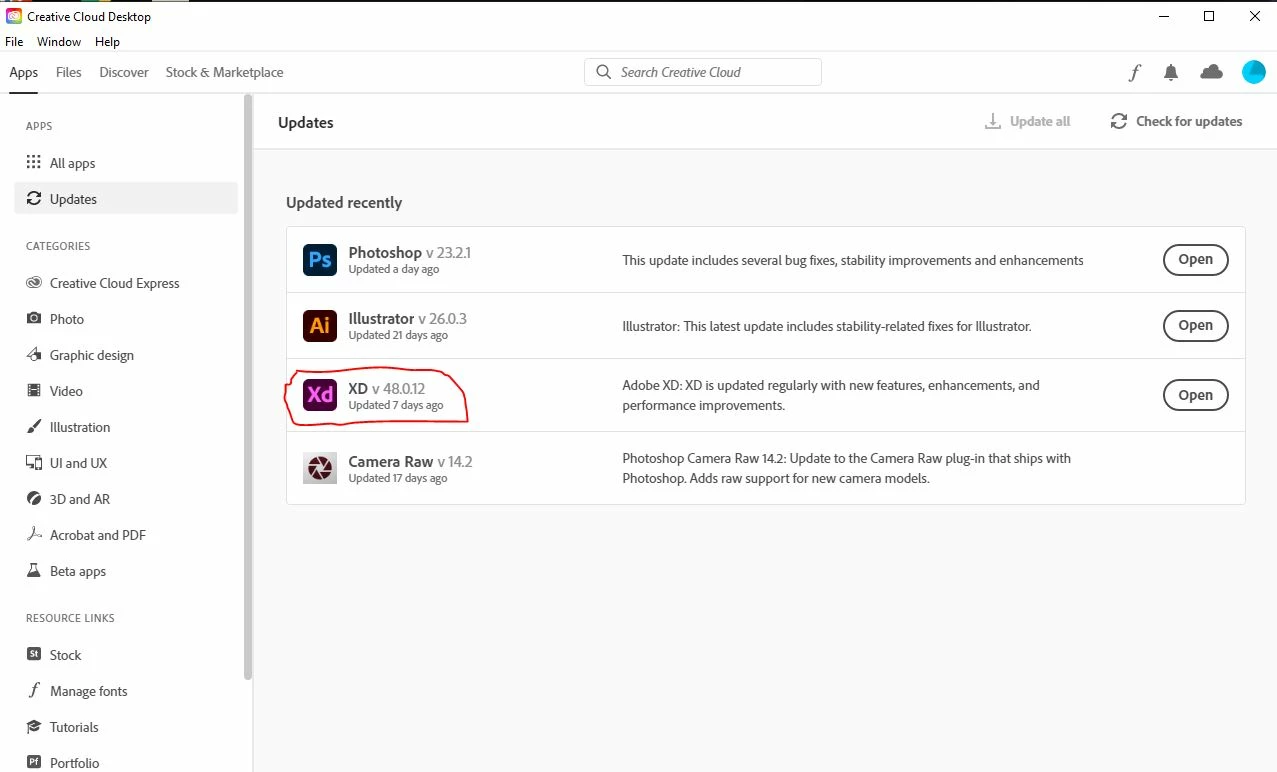Click the APPS sidebar heading

39,126
